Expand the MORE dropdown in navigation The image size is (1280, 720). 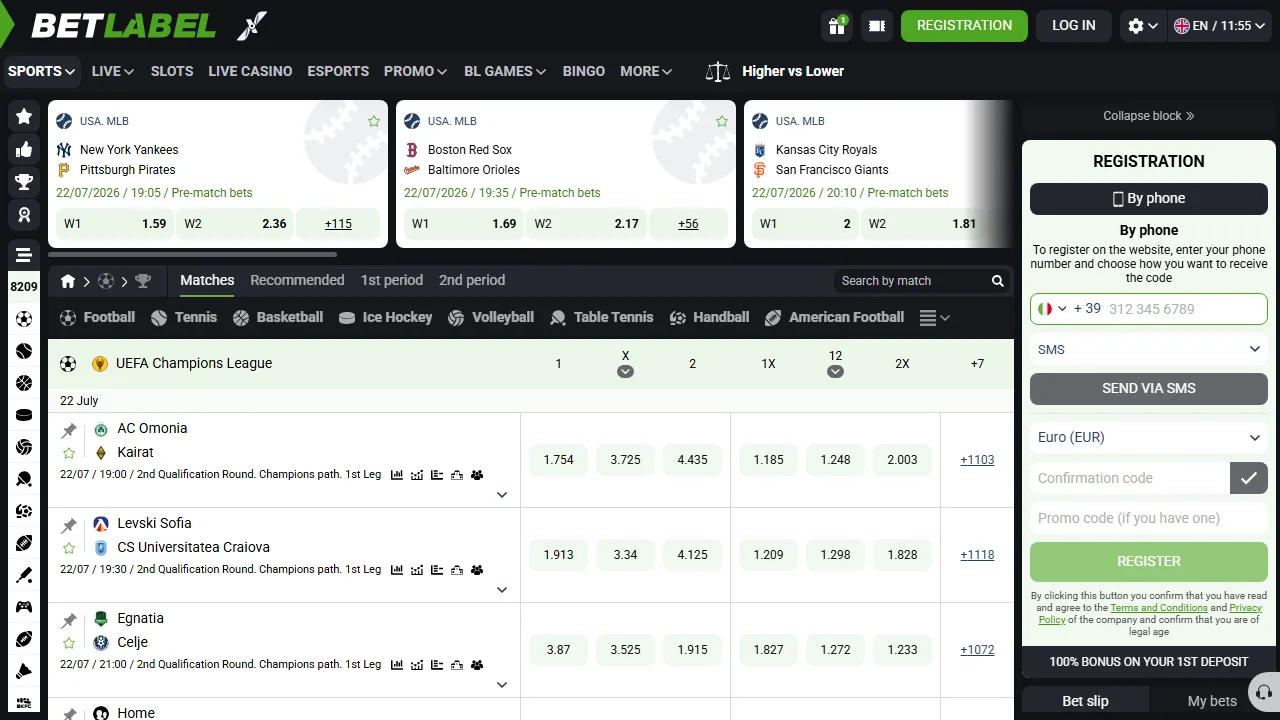646,71
